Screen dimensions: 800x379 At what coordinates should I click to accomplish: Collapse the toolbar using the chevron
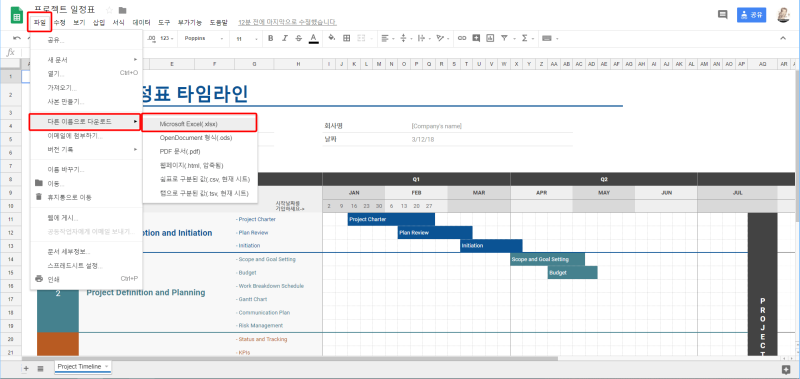click(x=783, y=38)
